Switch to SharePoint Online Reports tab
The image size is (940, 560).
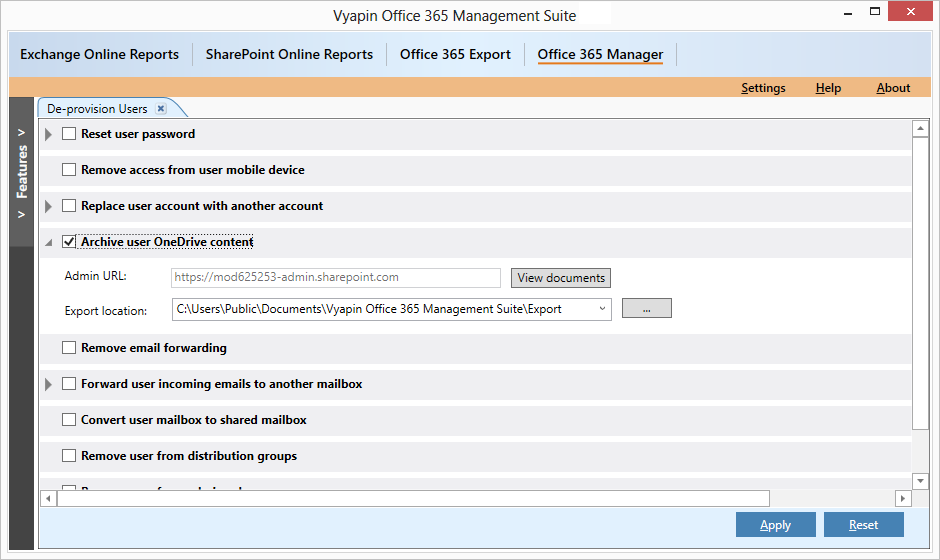(x=289, y=55)
